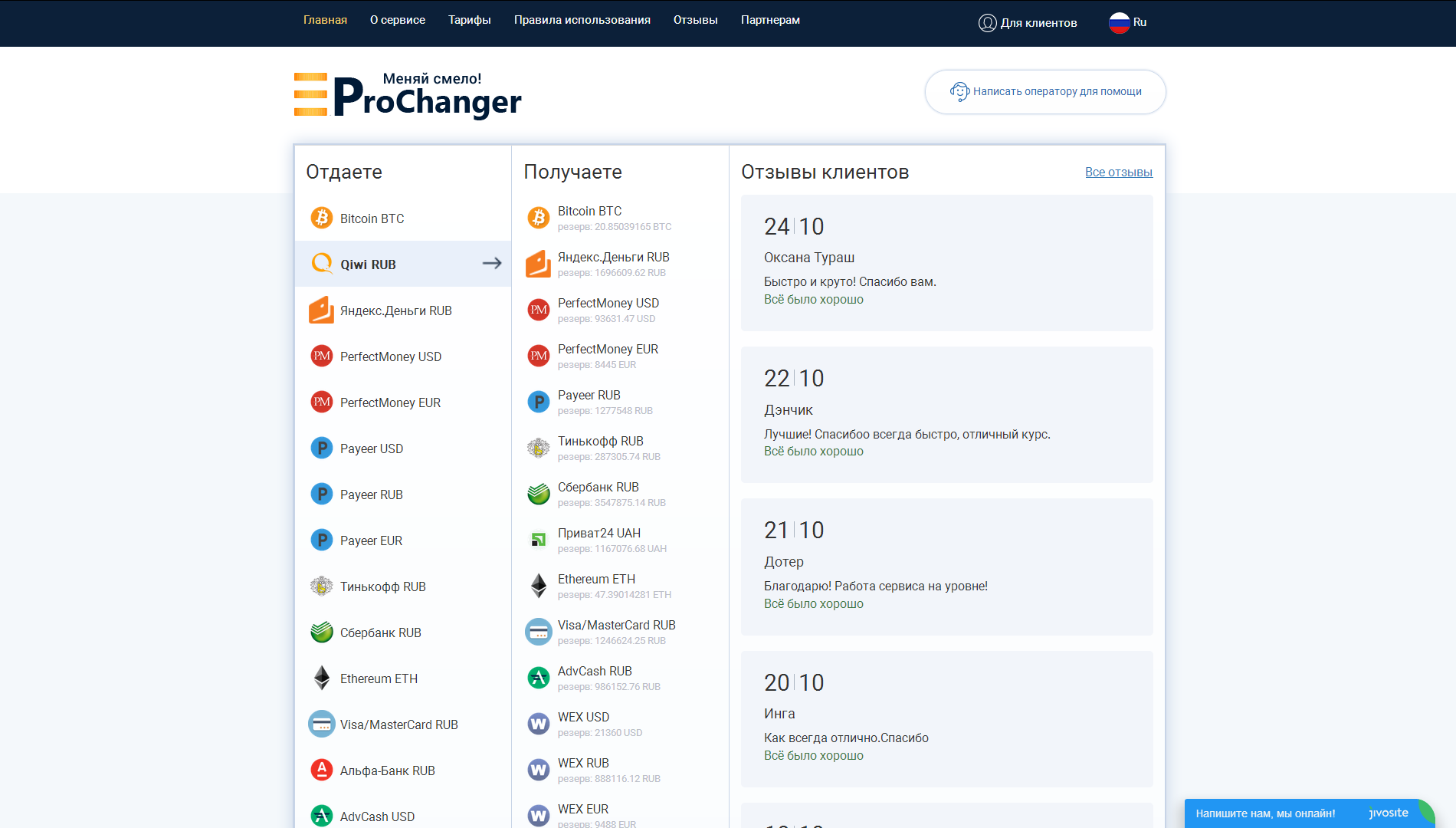Click the Bitcoin icon in the Отдаете list

[322, 218]
